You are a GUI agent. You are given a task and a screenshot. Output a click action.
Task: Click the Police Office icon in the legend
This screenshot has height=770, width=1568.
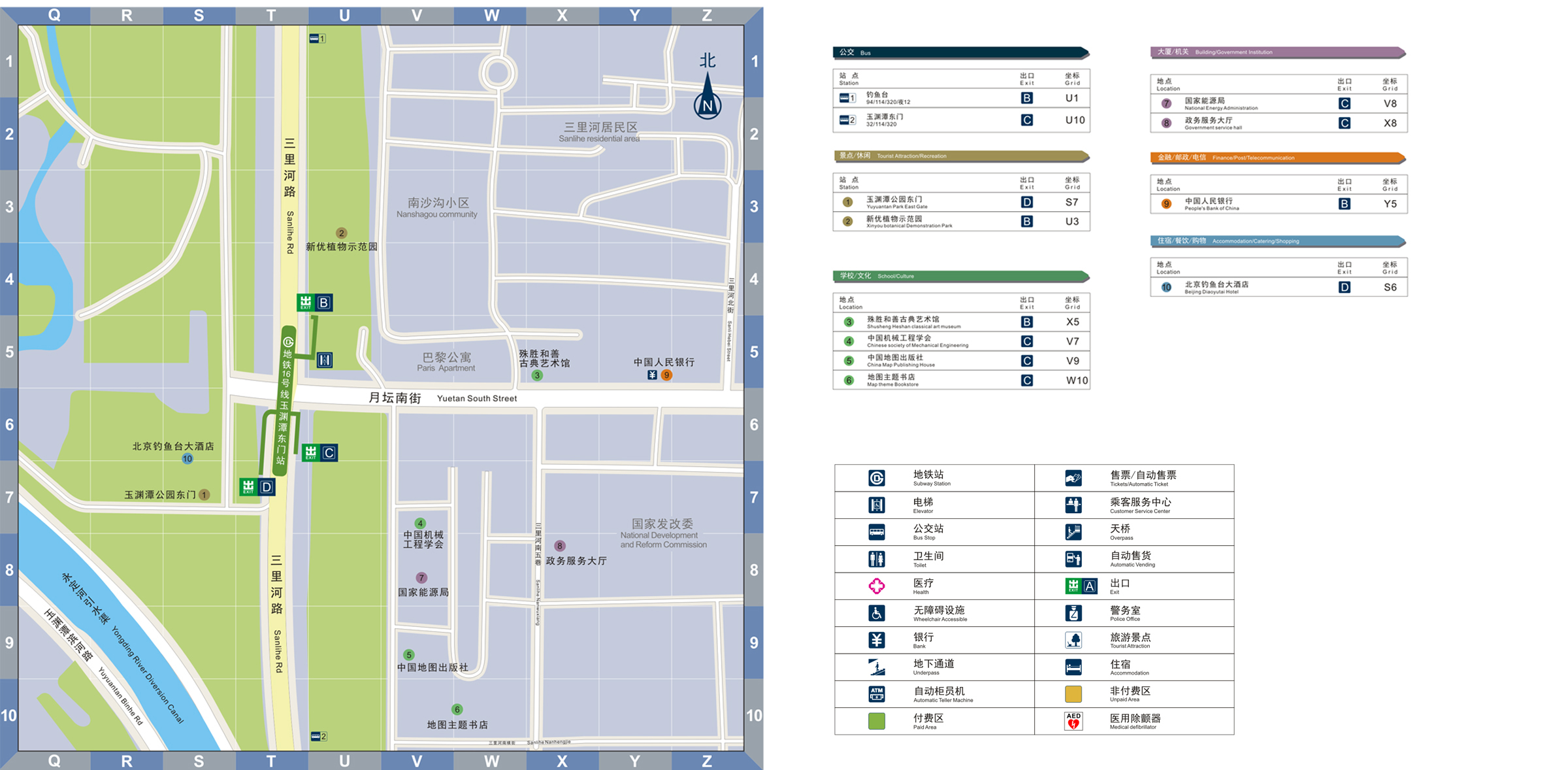coord(1073,613)
